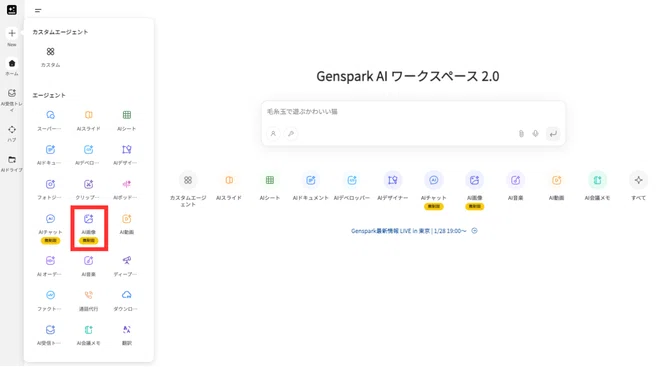Click the arrow icon after the LIVE link

pos(474,231)
